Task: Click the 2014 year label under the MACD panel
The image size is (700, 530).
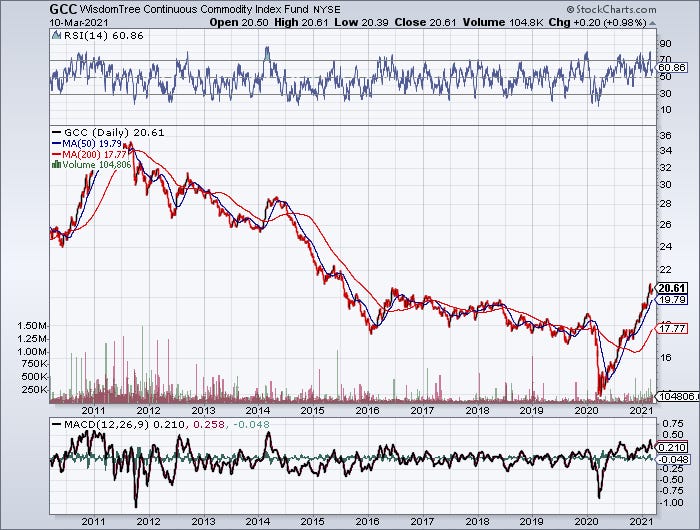Action: [x=258, y=521]
